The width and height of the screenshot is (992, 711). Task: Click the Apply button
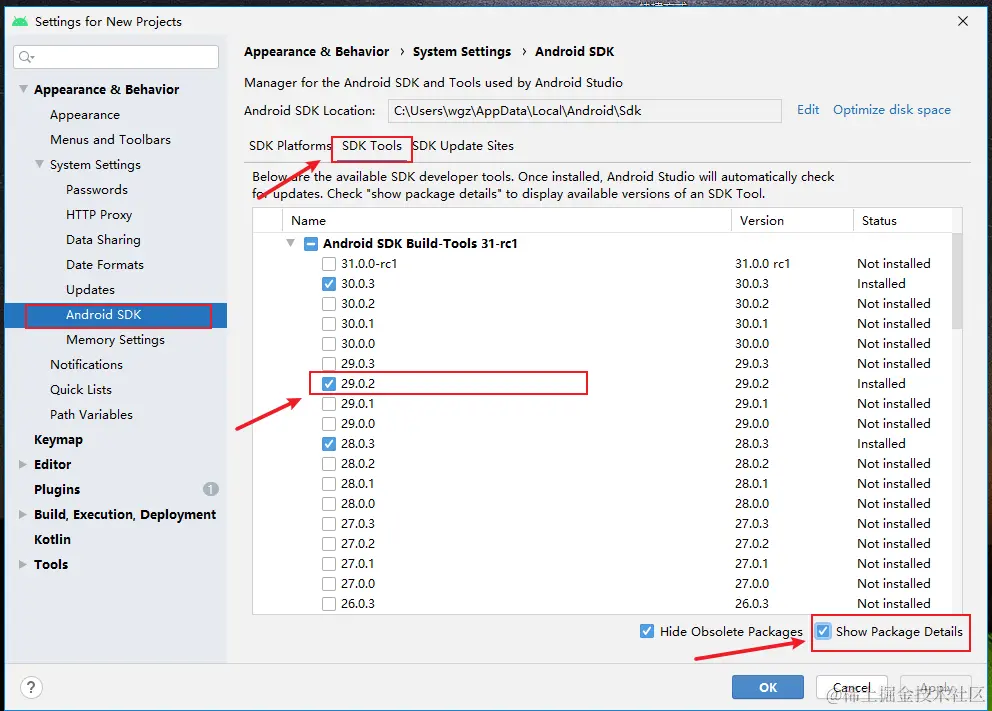(936, 687)
